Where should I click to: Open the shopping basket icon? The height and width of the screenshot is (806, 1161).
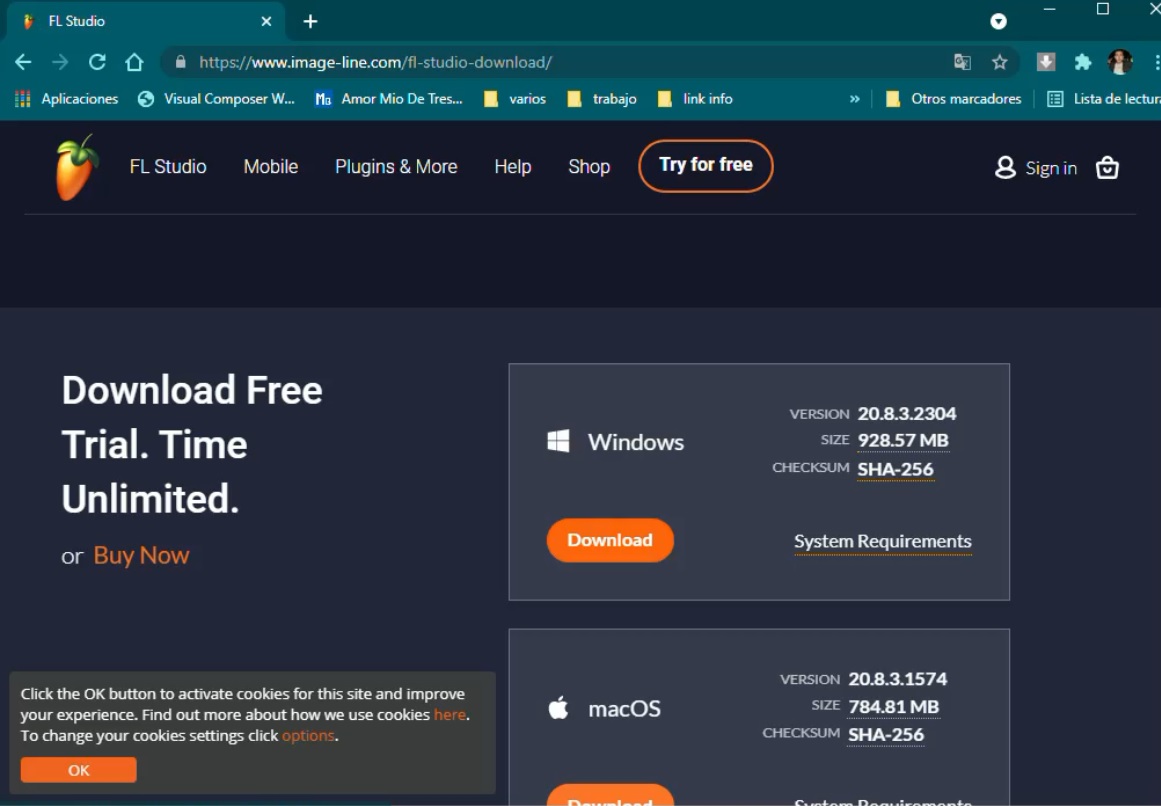[x=1107, y=167]
